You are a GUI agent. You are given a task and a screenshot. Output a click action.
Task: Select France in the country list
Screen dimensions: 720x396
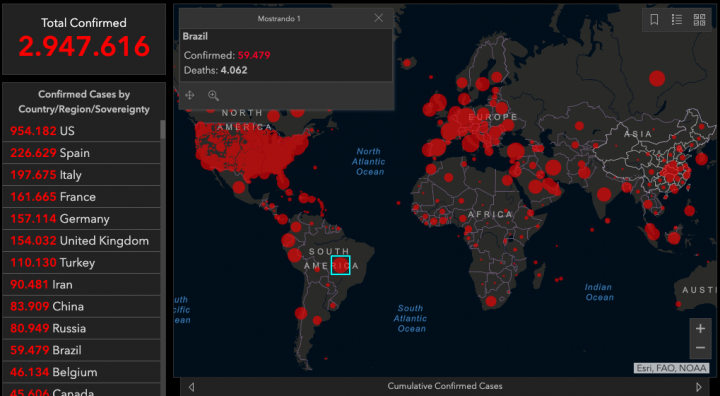pos(81,197)
